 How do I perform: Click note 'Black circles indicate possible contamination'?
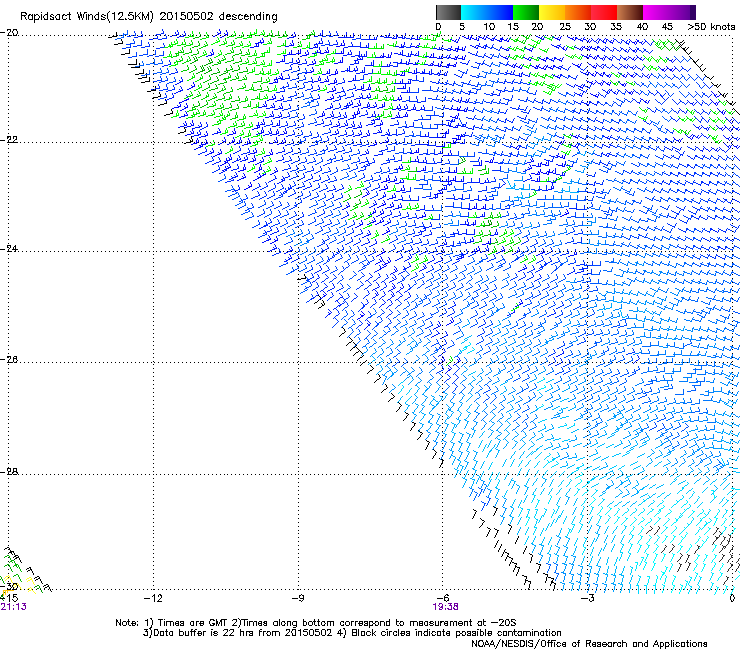pos(457,633)
